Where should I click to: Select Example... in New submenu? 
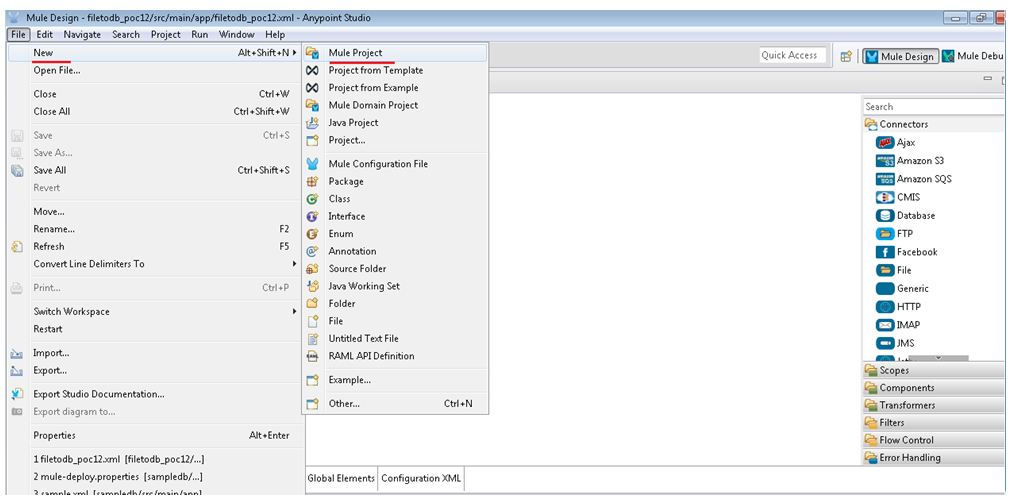pos(394,380)
